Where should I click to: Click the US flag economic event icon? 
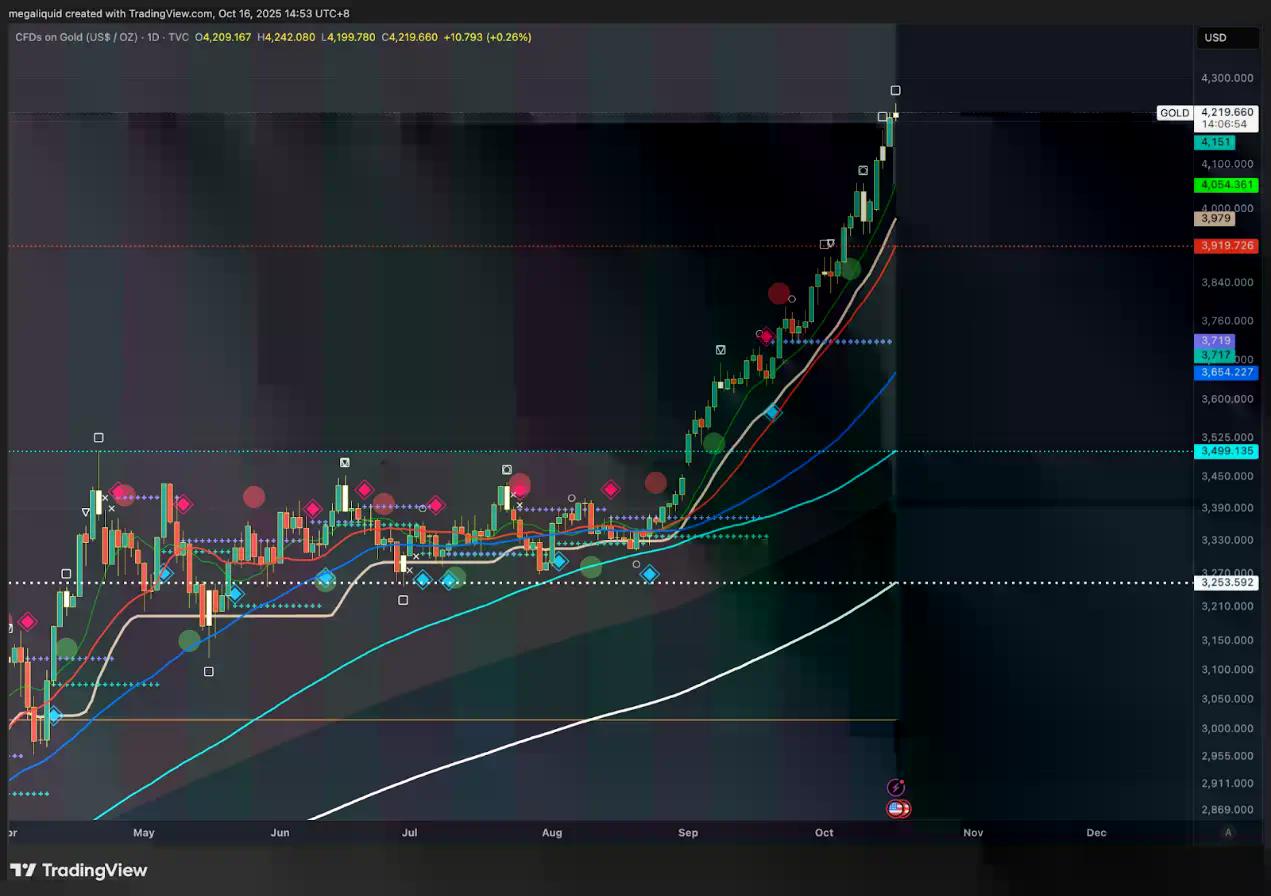pos(897,809)
